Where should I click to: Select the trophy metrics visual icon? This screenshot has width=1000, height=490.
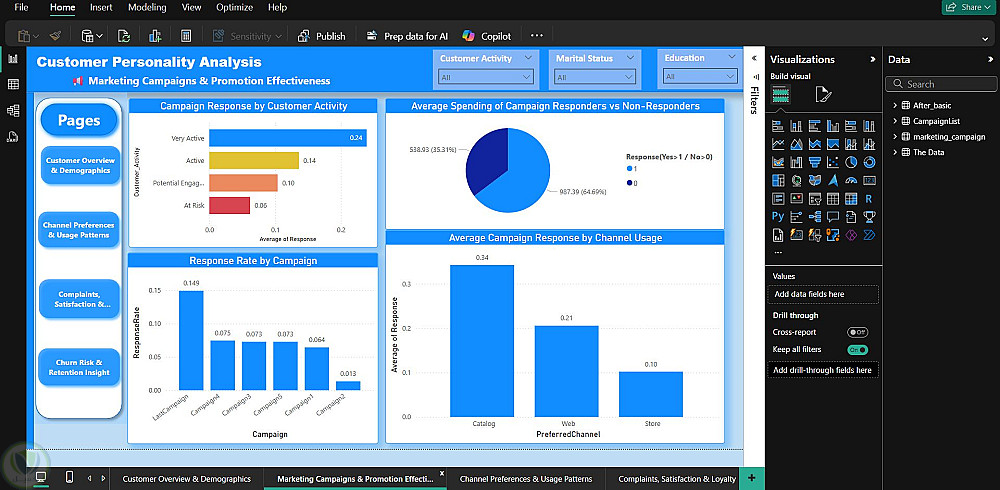pyautogui.click(x=869, y=217)
